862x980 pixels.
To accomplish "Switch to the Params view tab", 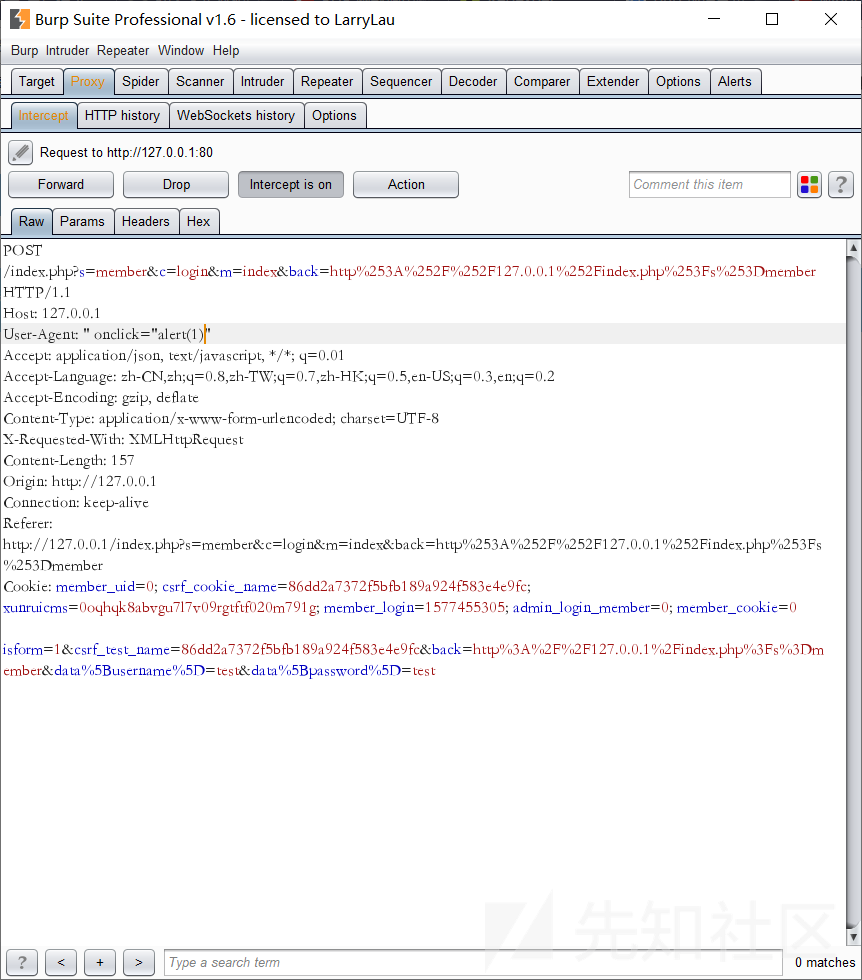I will pos(82,222).
